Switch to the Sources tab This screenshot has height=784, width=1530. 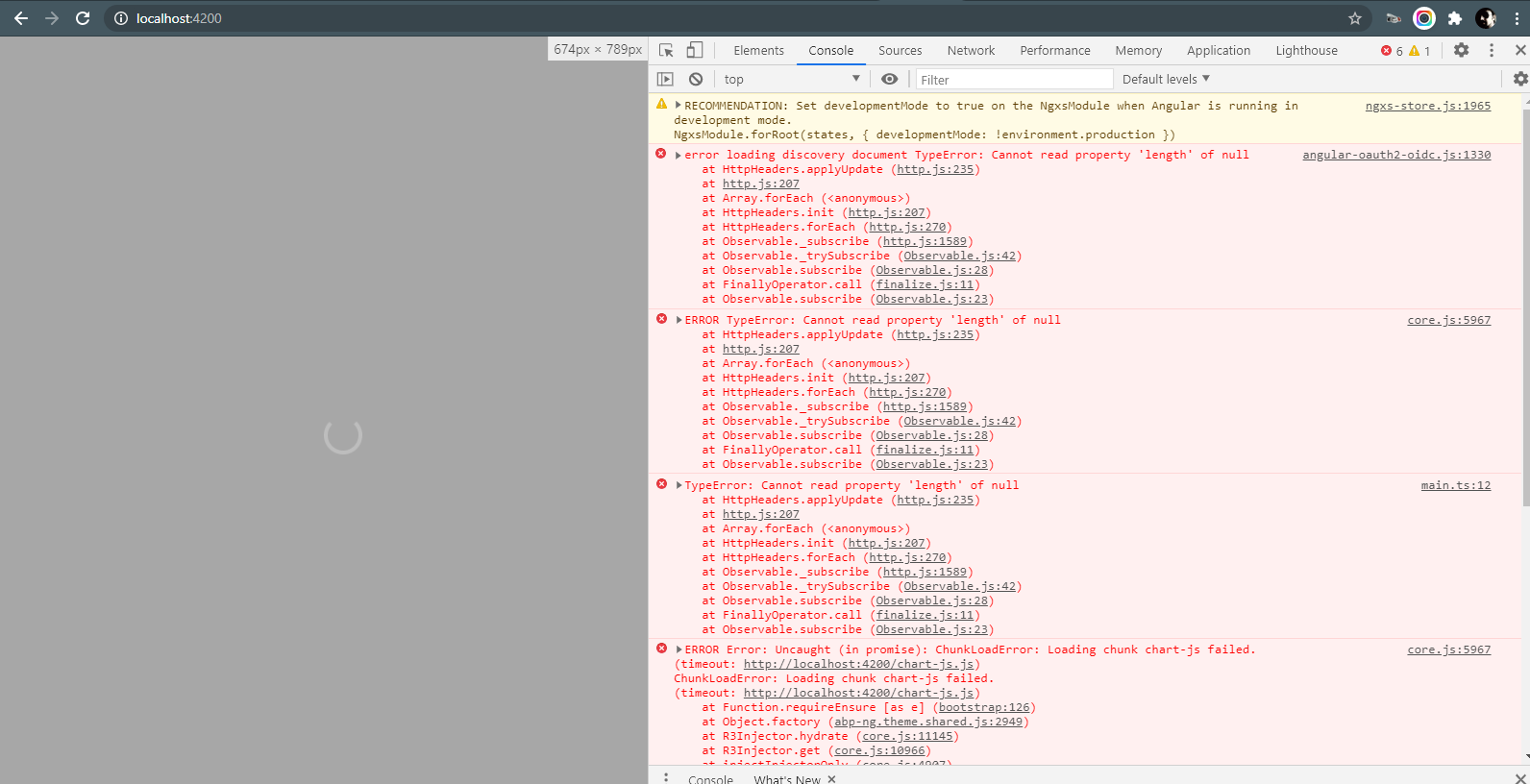coord(900,50)
